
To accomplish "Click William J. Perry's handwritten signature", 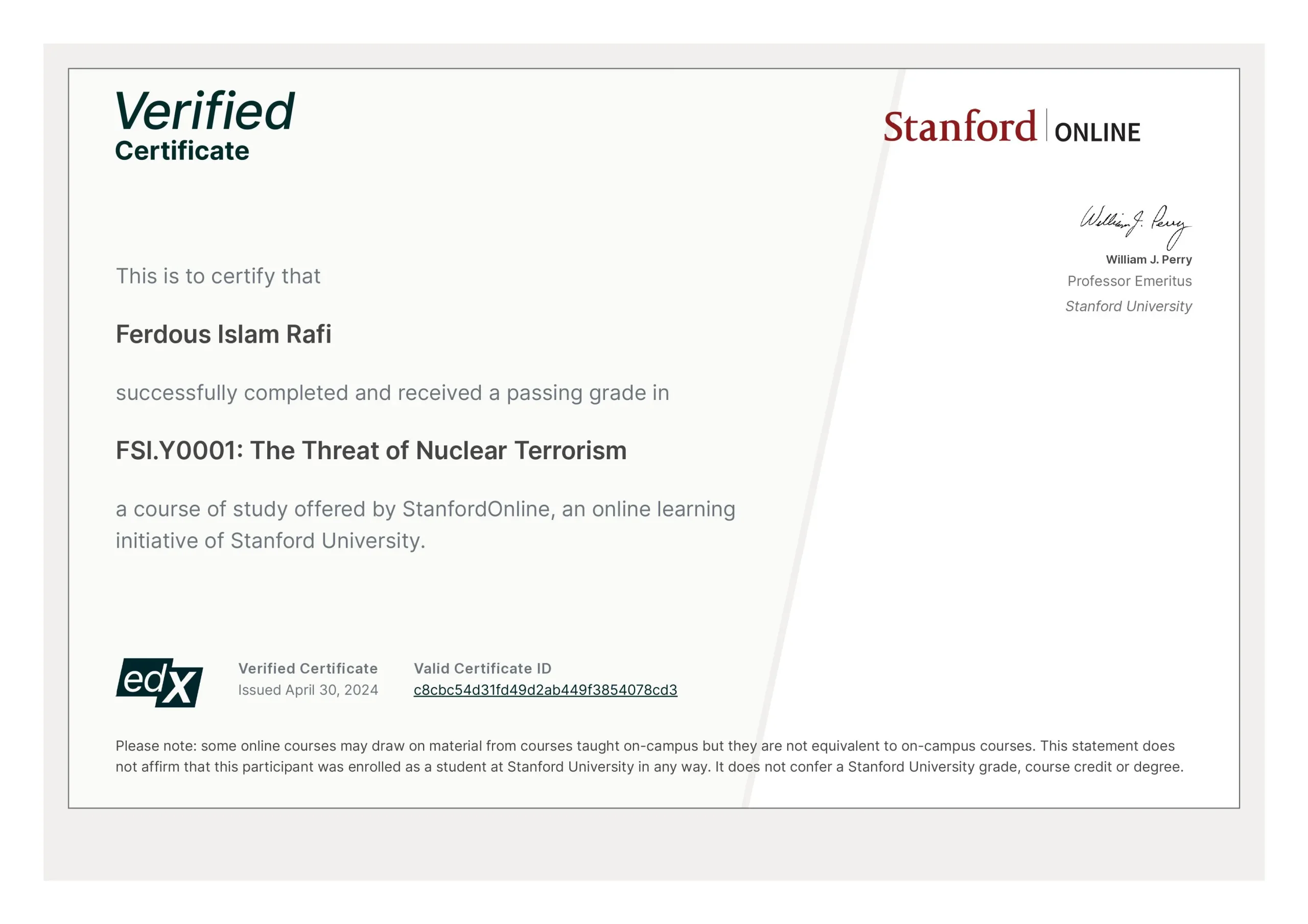I will tap(1135, 227).
